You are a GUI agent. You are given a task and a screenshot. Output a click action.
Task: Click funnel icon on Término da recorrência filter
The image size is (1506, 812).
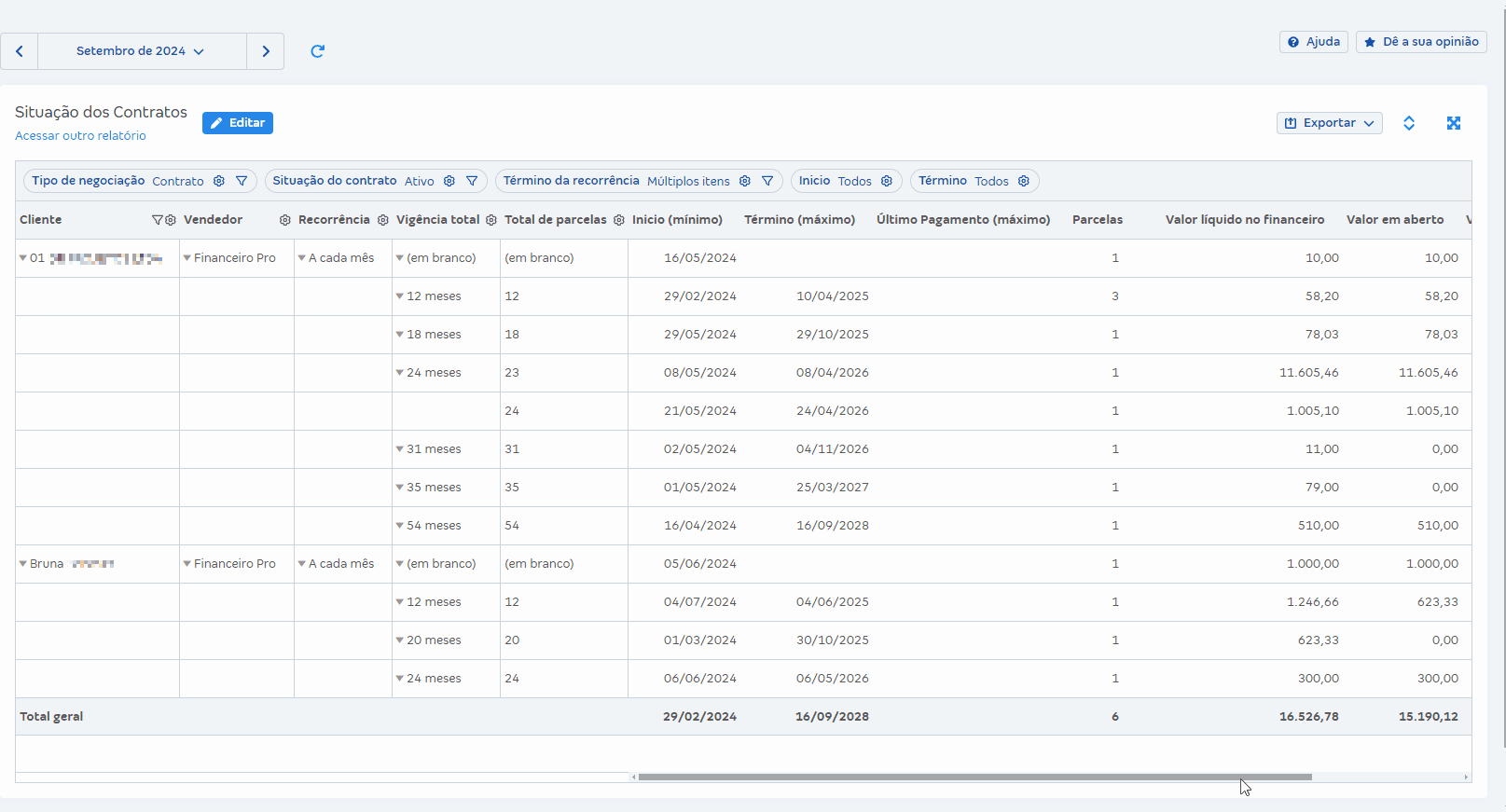tap(767, 181)
